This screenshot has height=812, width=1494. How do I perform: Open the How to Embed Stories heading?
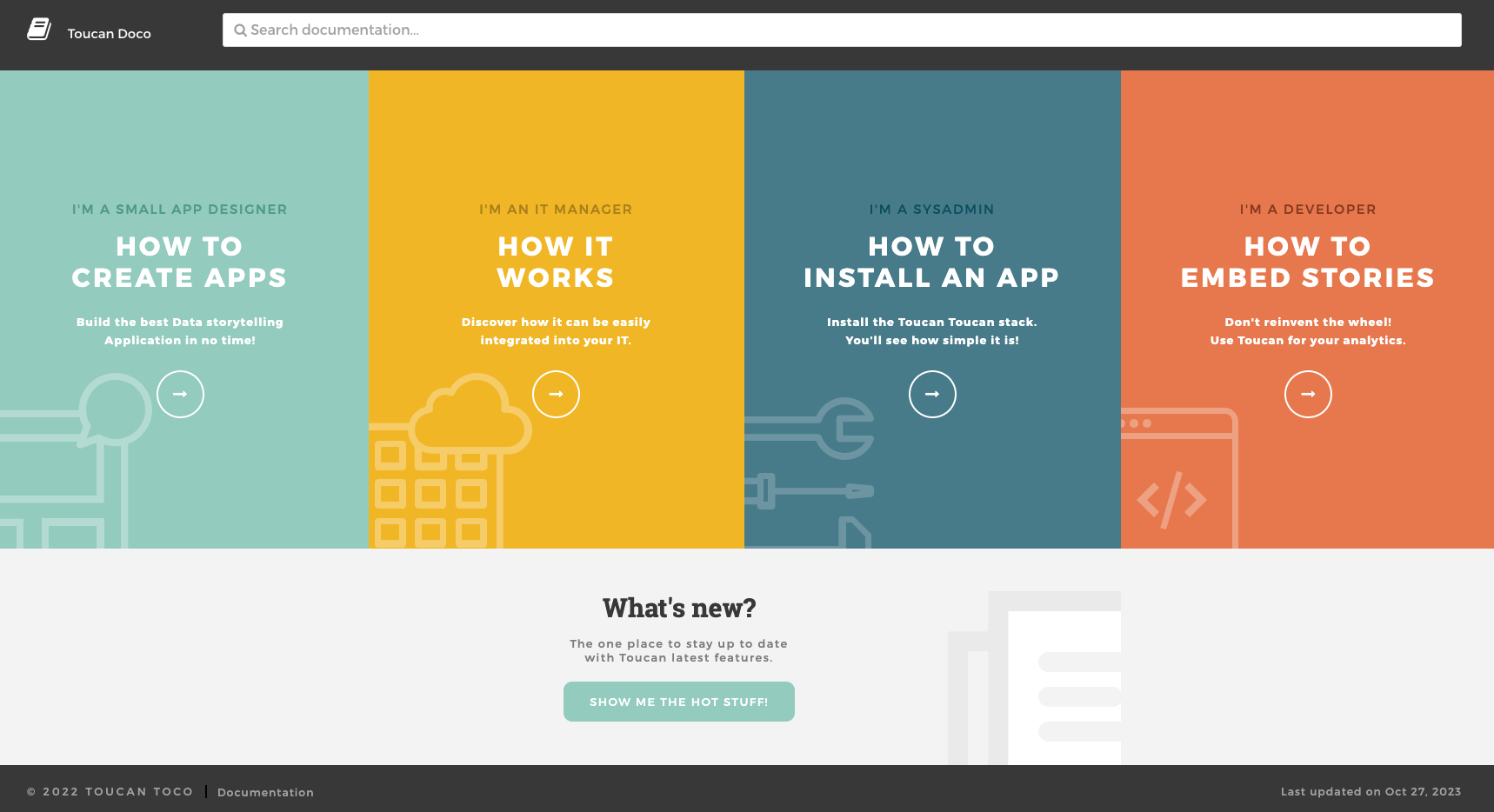(1307, 262)
